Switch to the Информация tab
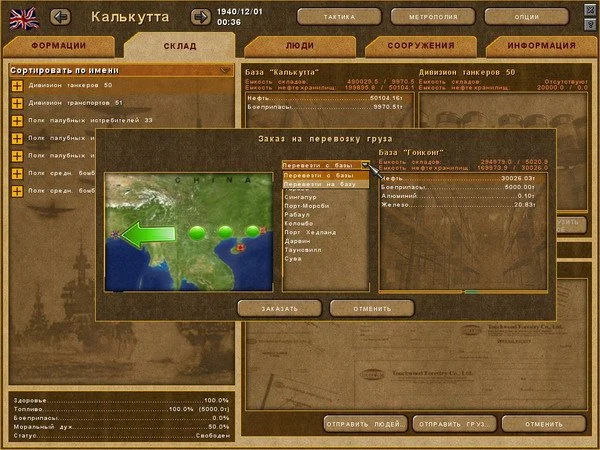The height and width of the screenshot is (450, 600). [540, 46]
